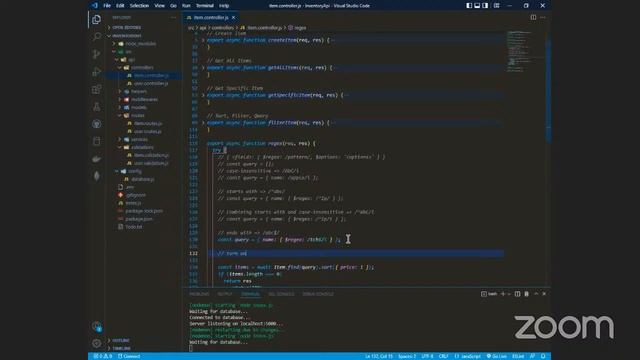Screen dimensions: 640x360
Task: Switch to the Output panel tab
Action: 224,294
